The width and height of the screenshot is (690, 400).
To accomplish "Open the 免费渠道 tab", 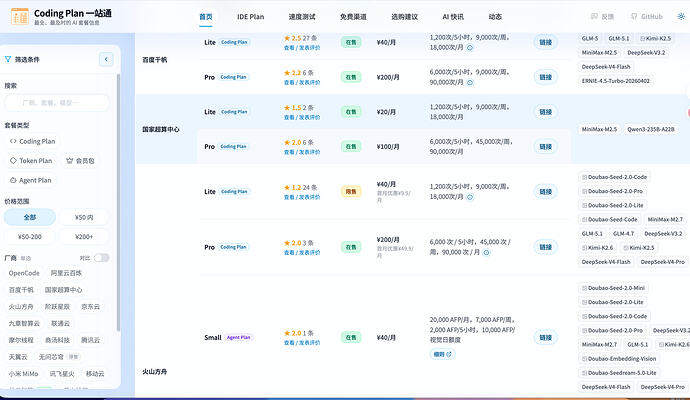I will click(353, 17).
